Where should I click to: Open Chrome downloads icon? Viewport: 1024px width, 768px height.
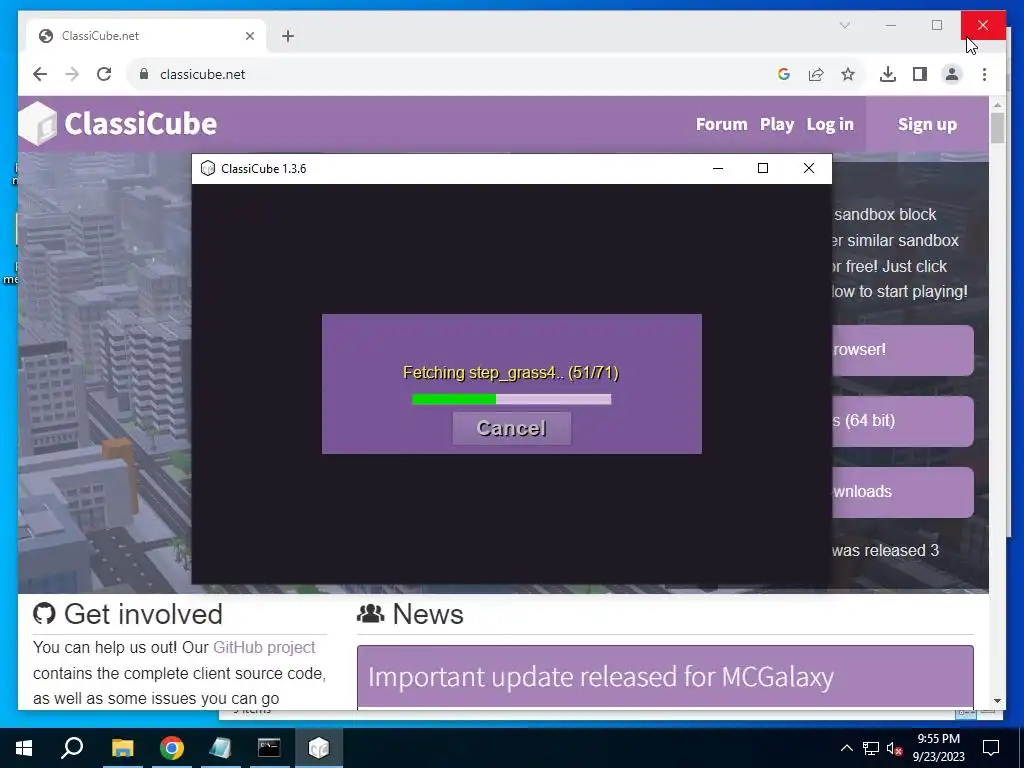888,74
